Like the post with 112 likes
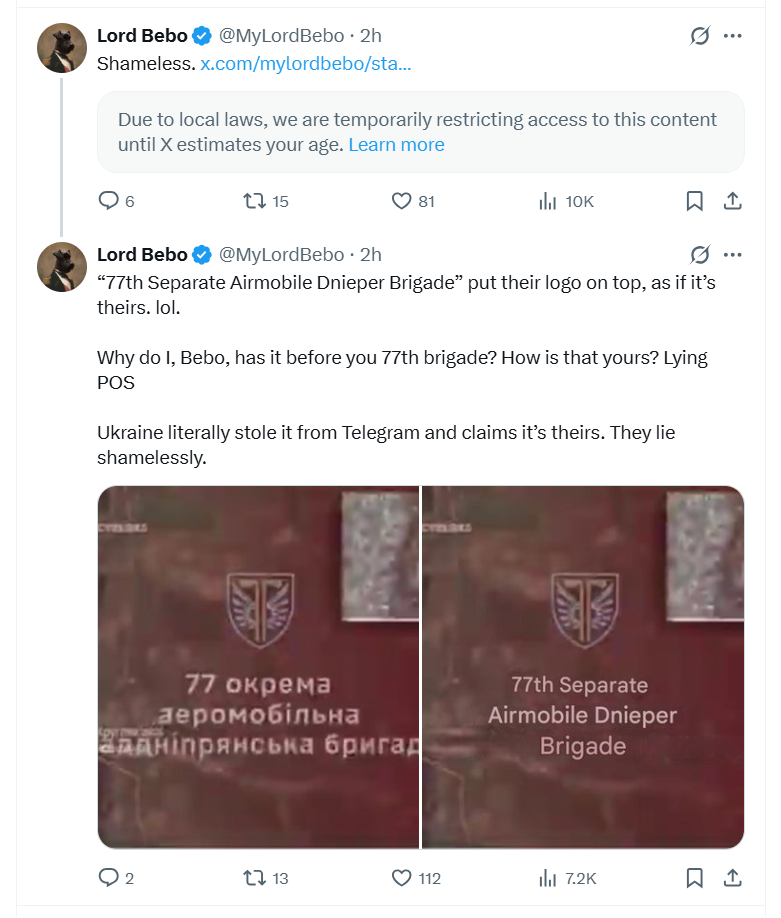 point(401,878)
